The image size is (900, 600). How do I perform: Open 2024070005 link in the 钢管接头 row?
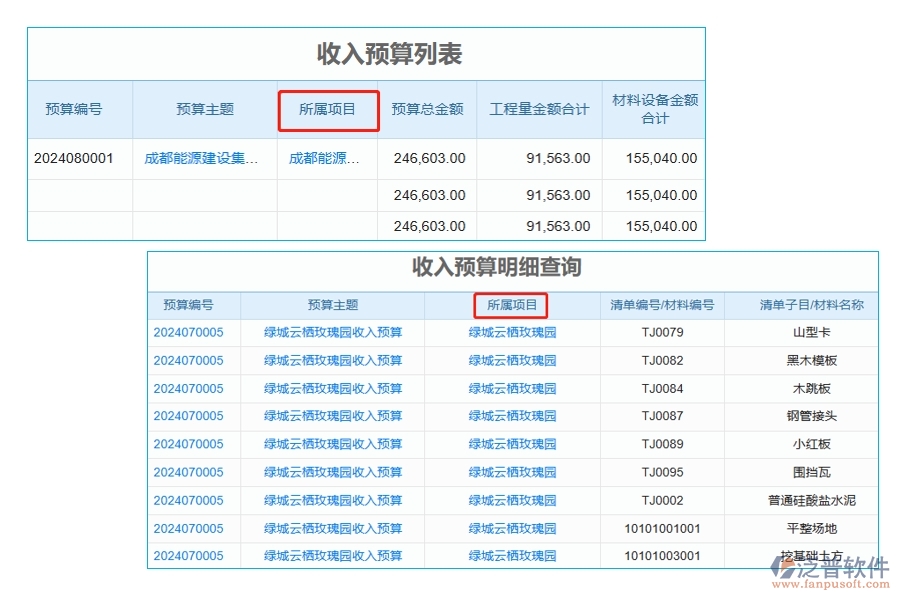point(194,416)
